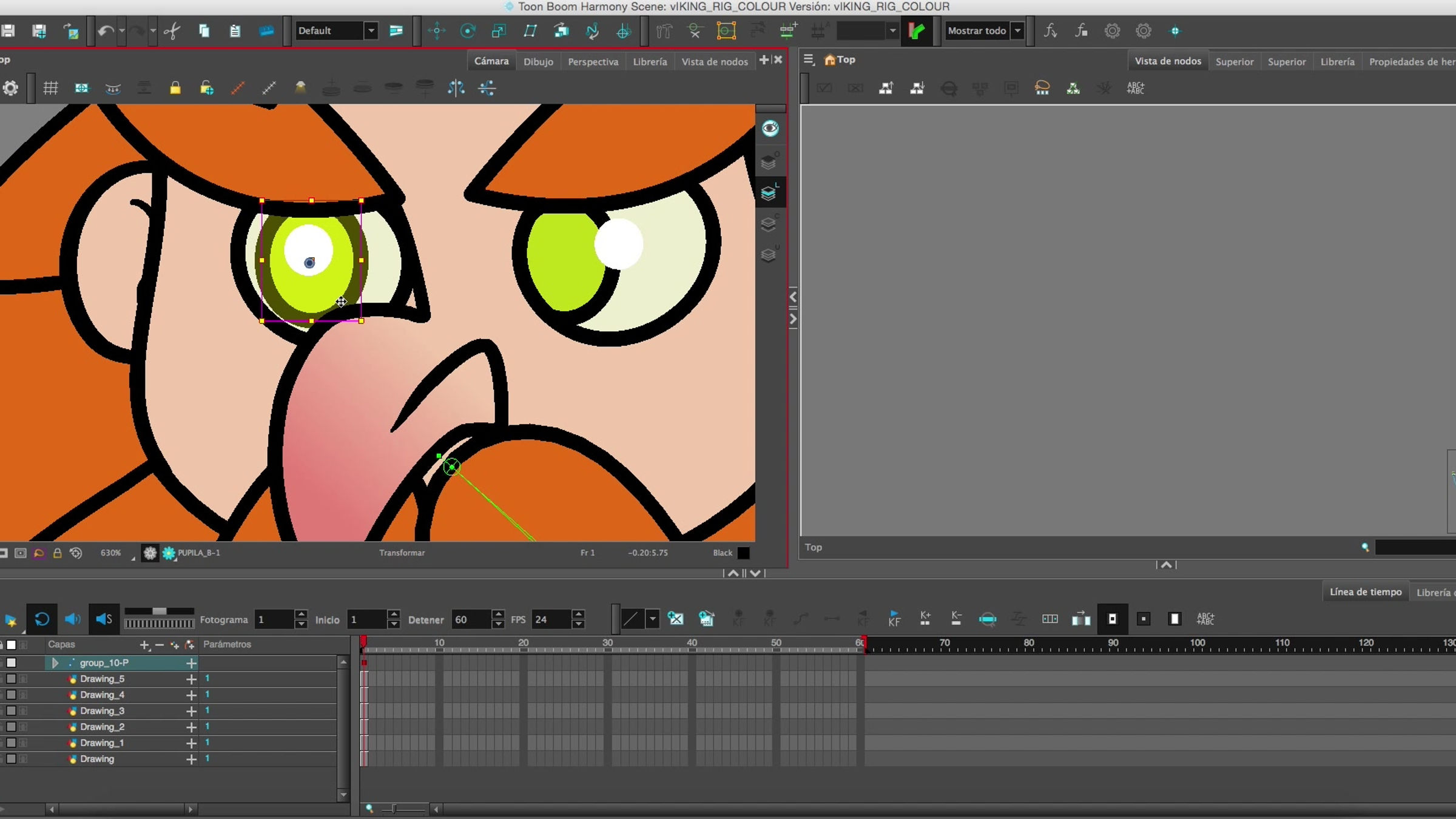Click the function curve fx icon
The width and height of the screenshot is (1456, 819).
pyautogui.click(x=1050, y=30)
